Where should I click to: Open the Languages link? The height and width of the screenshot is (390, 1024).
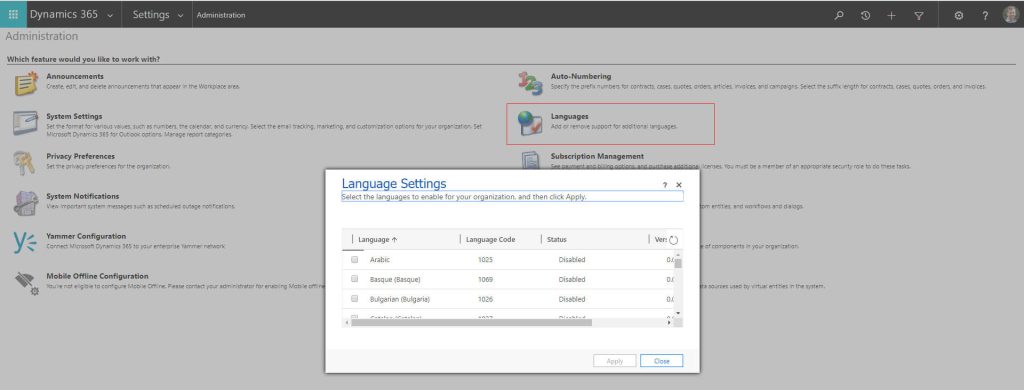tap(569, 116)
